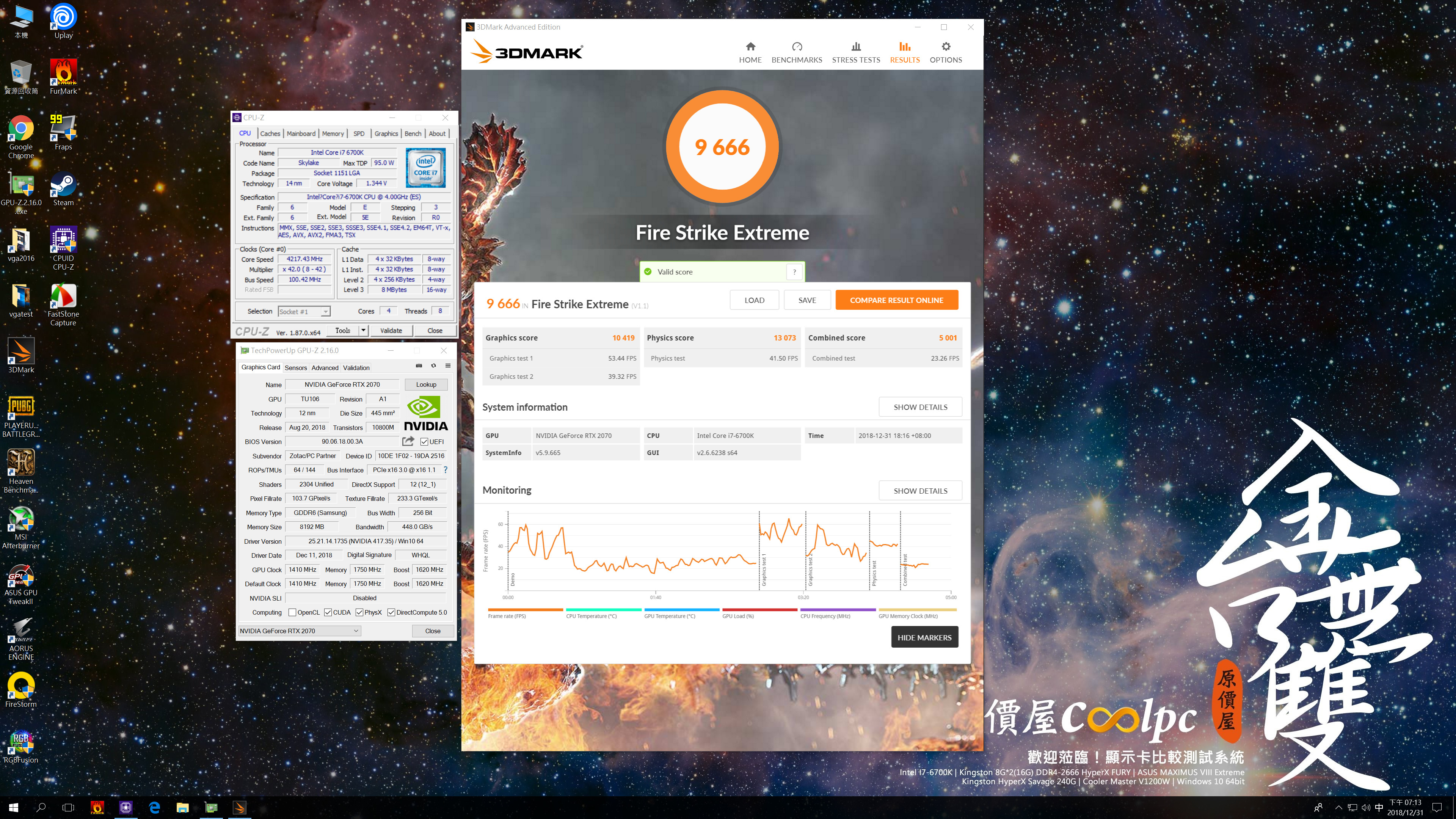Viewport: 1456px width, 819px height.
Task: Select the vga2016 desktop icon
Action: coord(21,244)
